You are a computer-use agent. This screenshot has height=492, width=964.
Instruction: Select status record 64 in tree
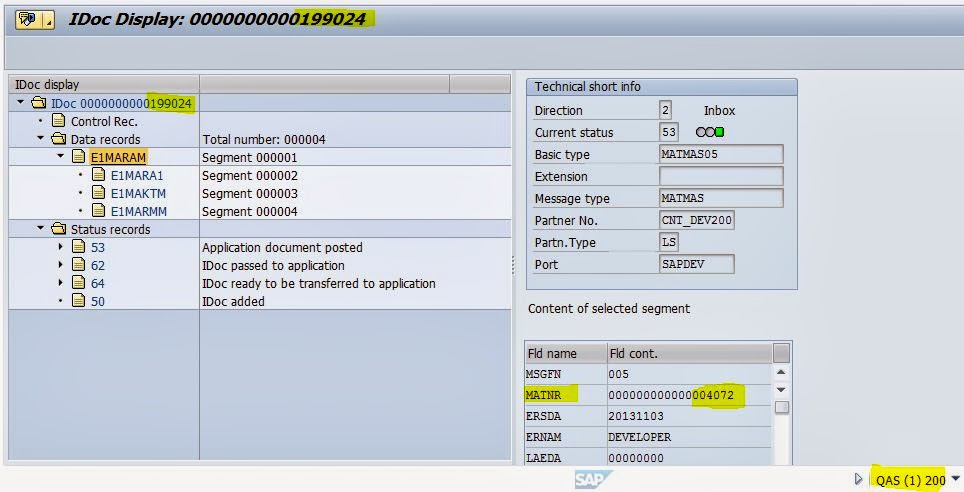pos(97,283)
